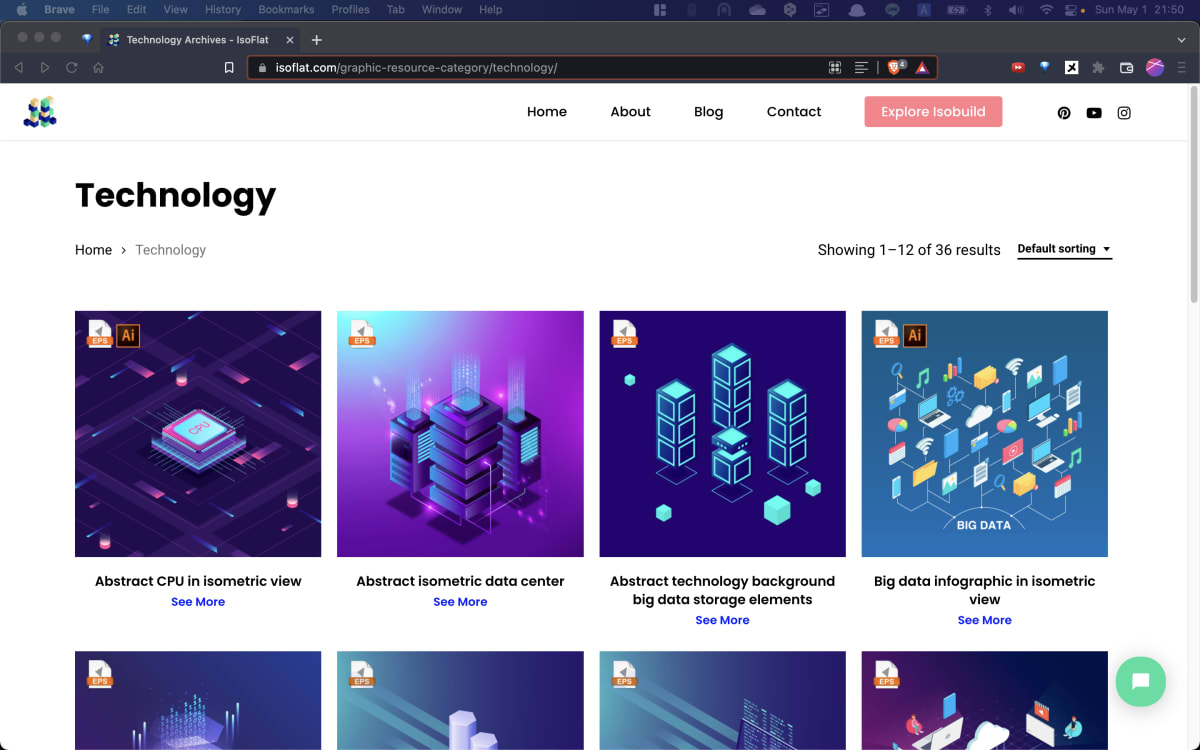Open macOS Control Center icon
The width and height of the screenshot is (1200, 750).
click(1072, 10)
